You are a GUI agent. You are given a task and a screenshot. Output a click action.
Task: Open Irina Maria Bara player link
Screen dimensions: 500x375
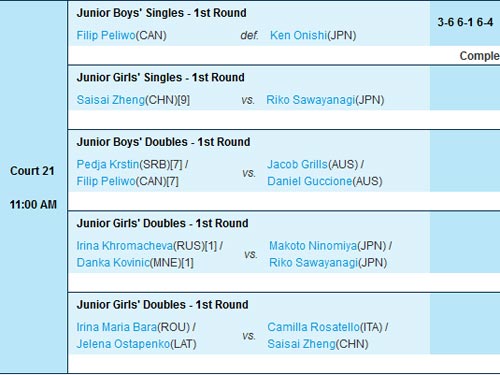point(117,327)
